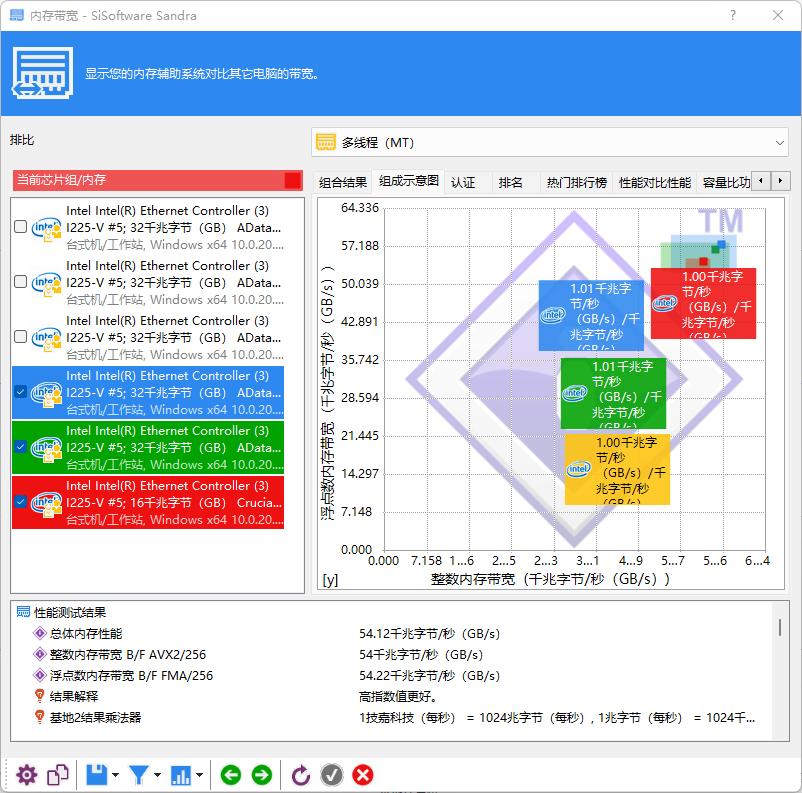
Task: Click the green data label in chart
Action: coord(613,393)
